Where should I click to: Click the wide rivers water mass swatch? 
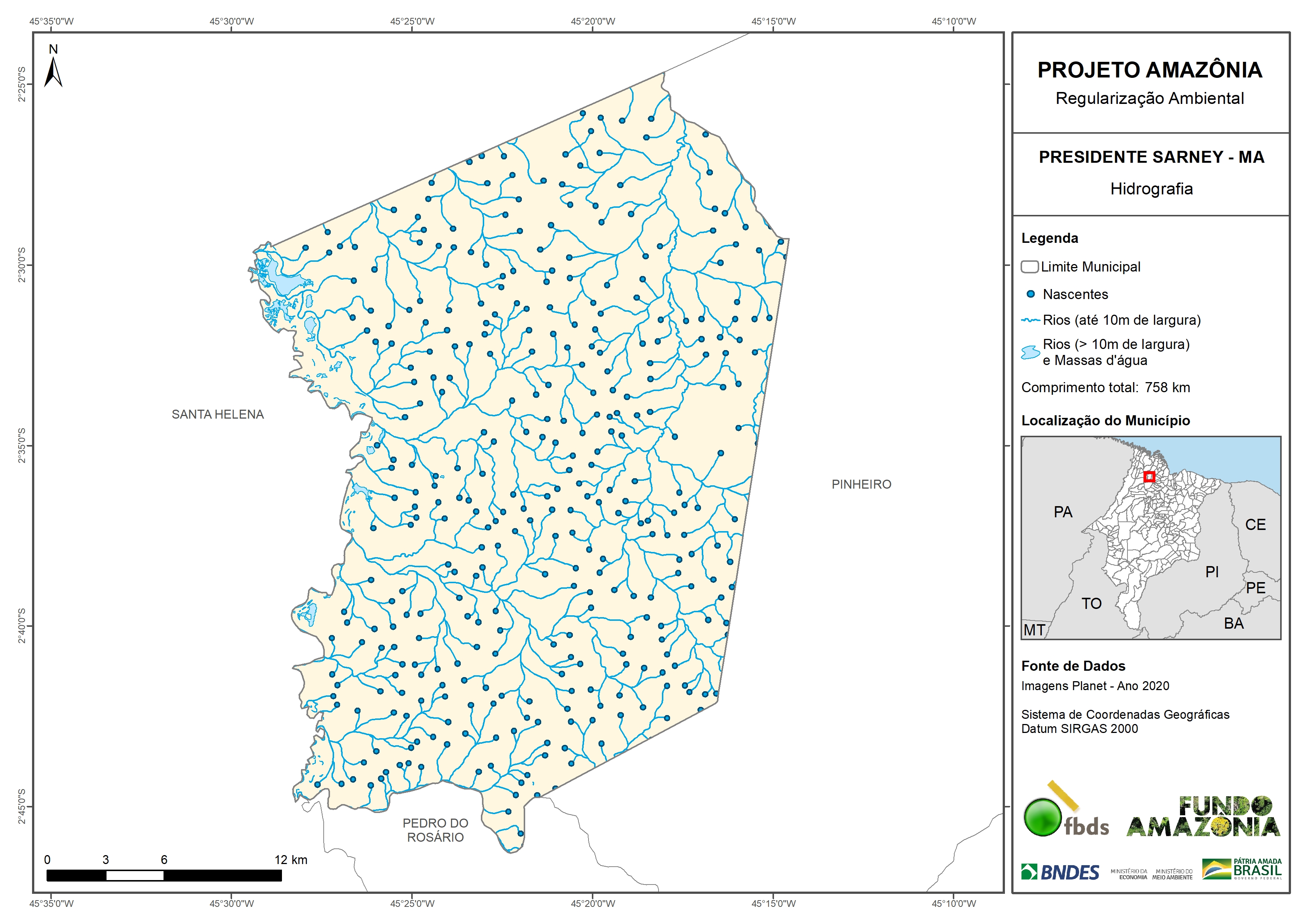tap(1030, 352)
